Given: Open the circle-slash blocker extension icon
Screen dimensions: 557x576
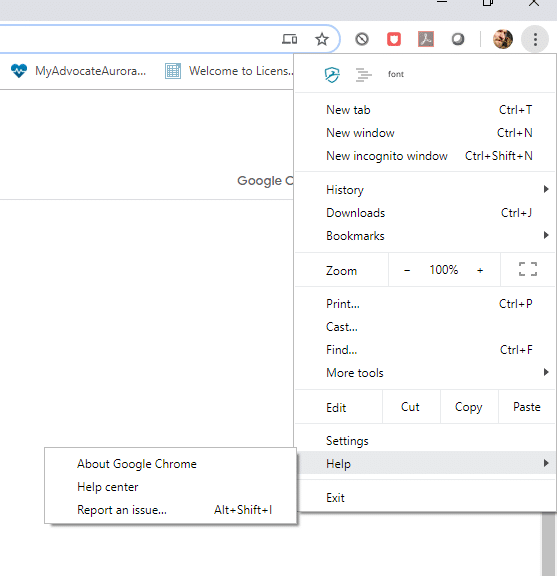Looking at the screenshot, I should pos(362,39).
